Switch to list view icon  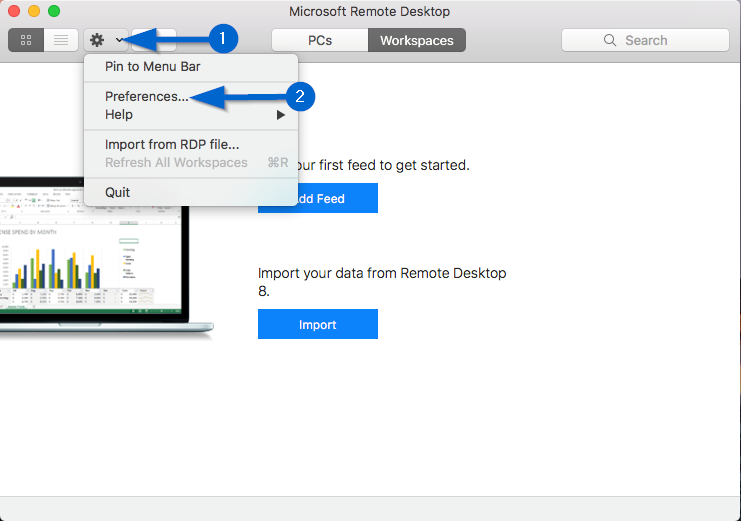pos(61,40)
